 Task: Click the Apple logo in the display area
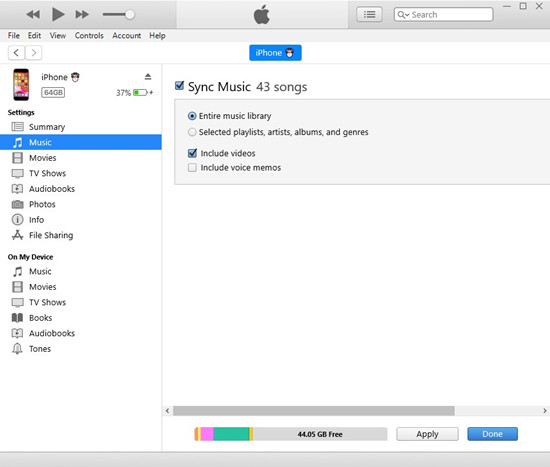[262, 15]
